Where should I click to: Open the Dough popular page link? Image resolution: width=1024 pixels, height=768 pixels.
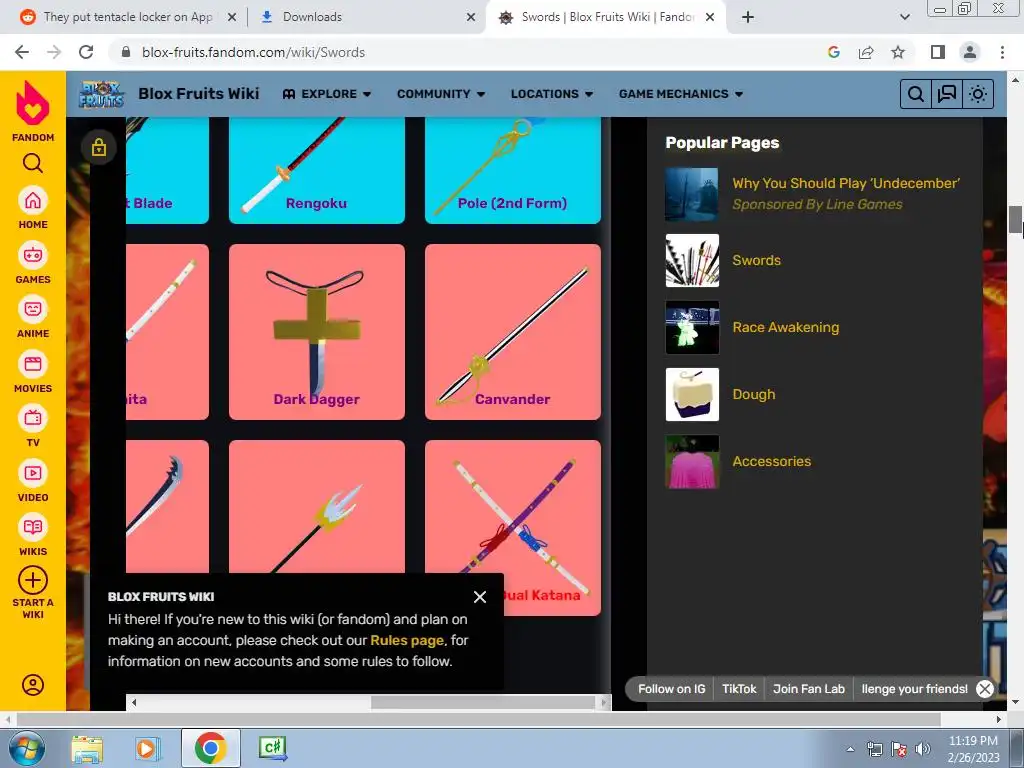(x=754, y=394)
